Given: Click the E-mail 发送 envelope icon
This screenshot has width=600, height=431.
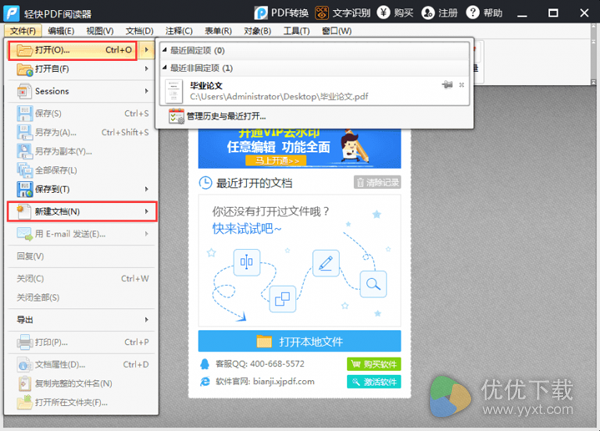Looking at the screenshot, I should tap(24, 234).
